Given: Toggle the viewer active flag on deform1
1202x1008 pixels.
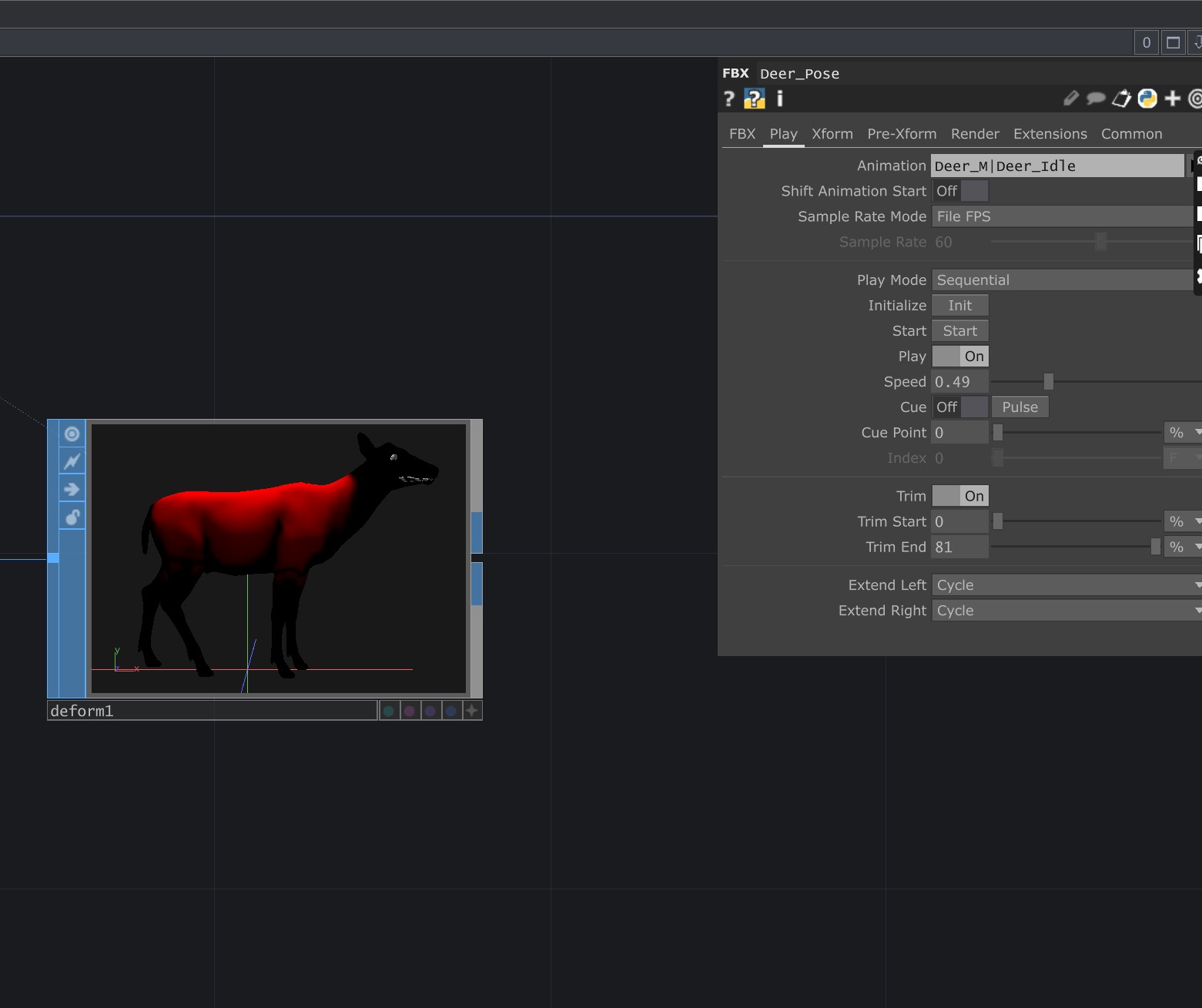Looking at the screenshot, I should (x=72, y=434).
